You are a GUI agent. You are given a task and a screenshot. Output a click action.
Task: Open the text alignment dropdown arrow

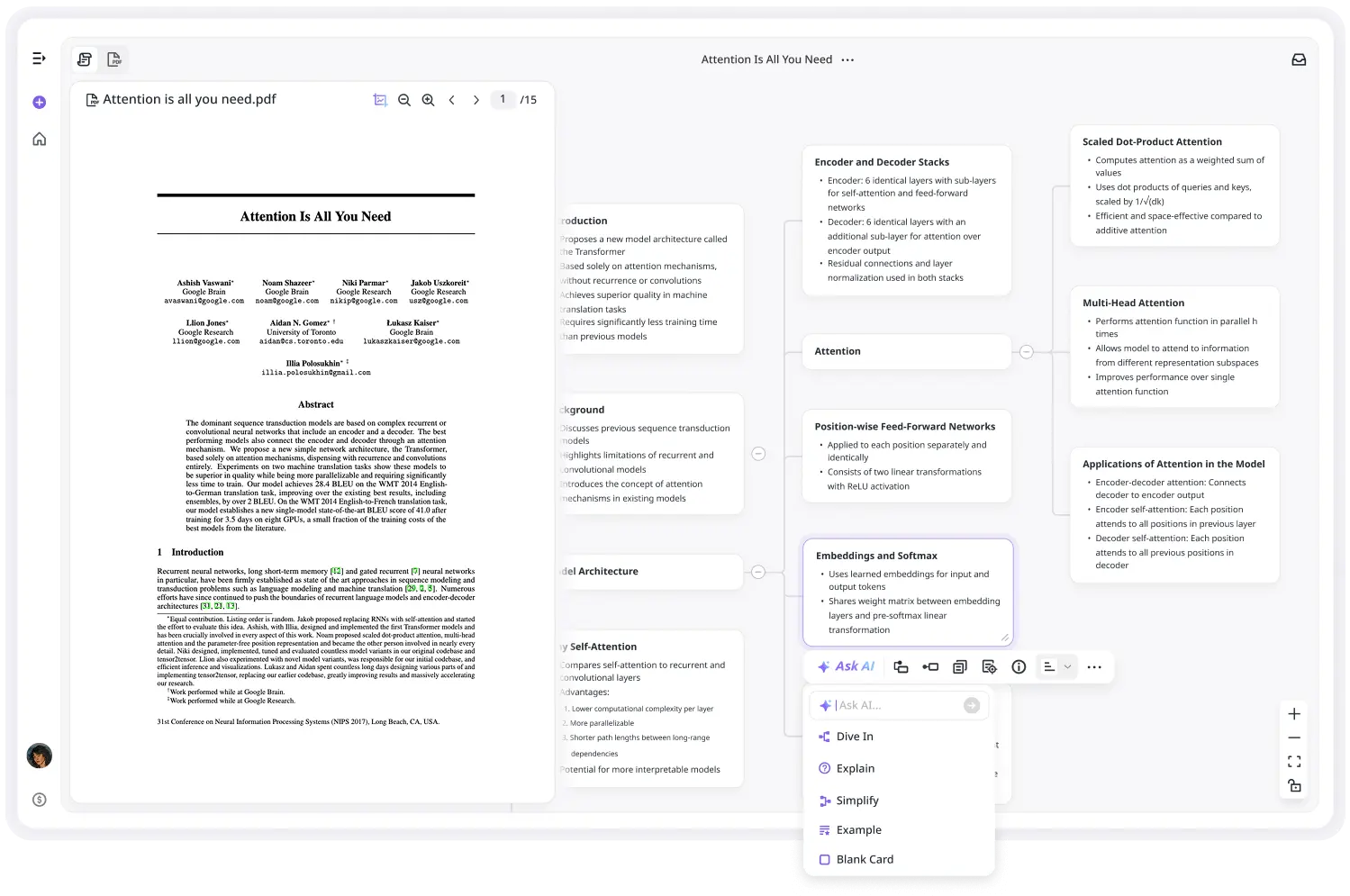(x=1068, y=667)
